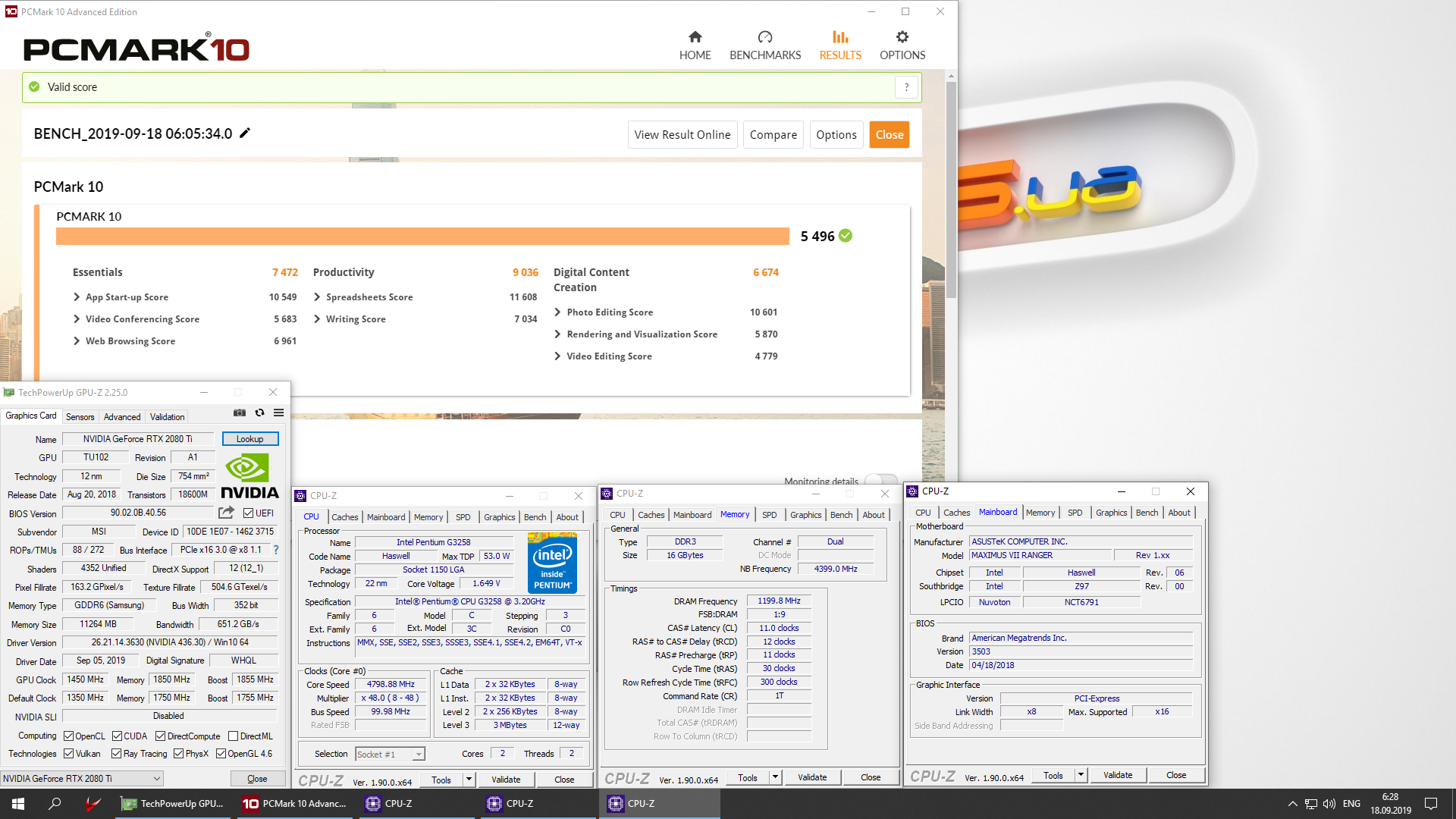Open the GPU-Z hamburger menu
The width and height of the screenshot is (1456, 819).
[x=278, y=413]
